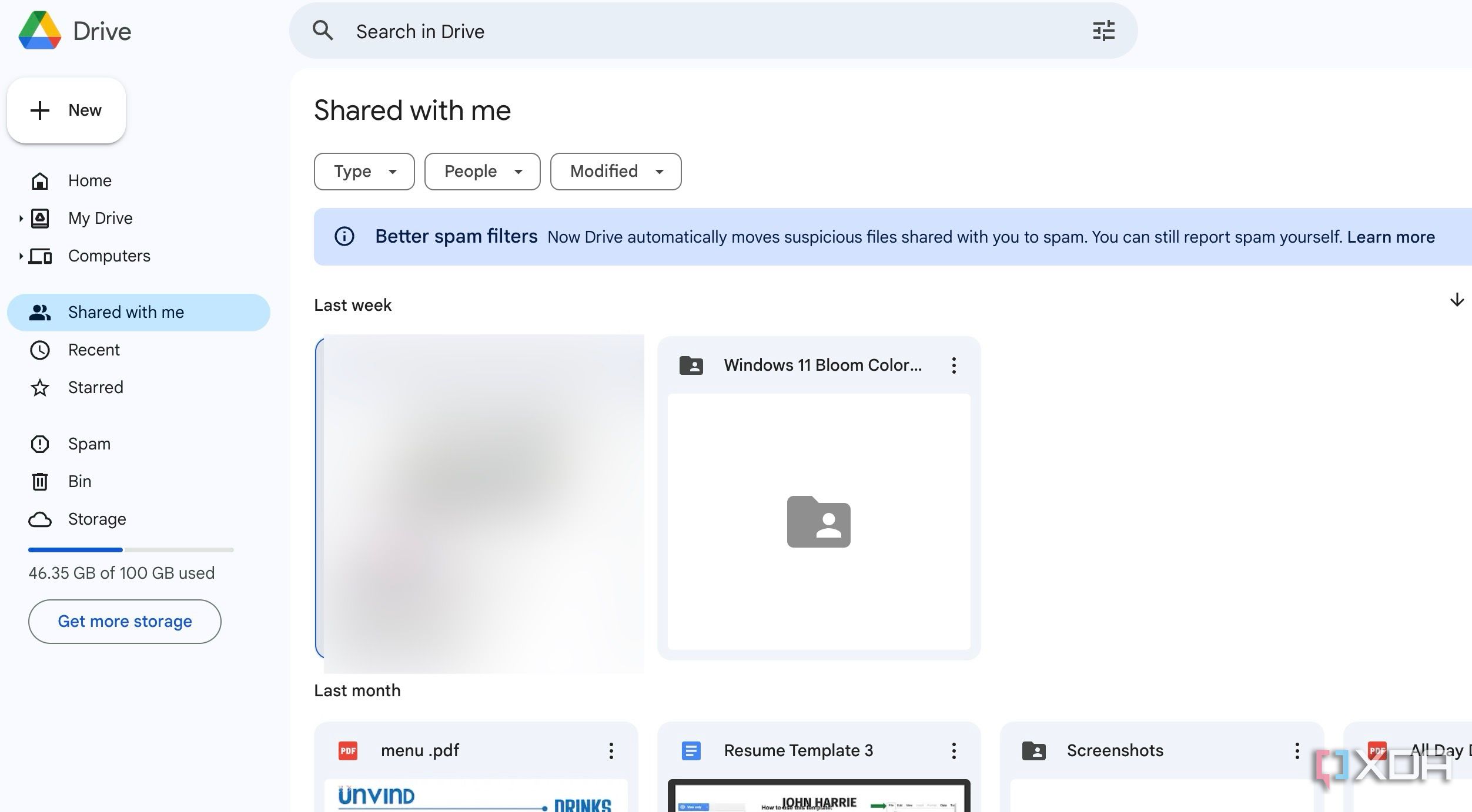Open more actions for Windows 11 Bloom folder
This screenshot has height=812, width=1472.
point(954,365)
